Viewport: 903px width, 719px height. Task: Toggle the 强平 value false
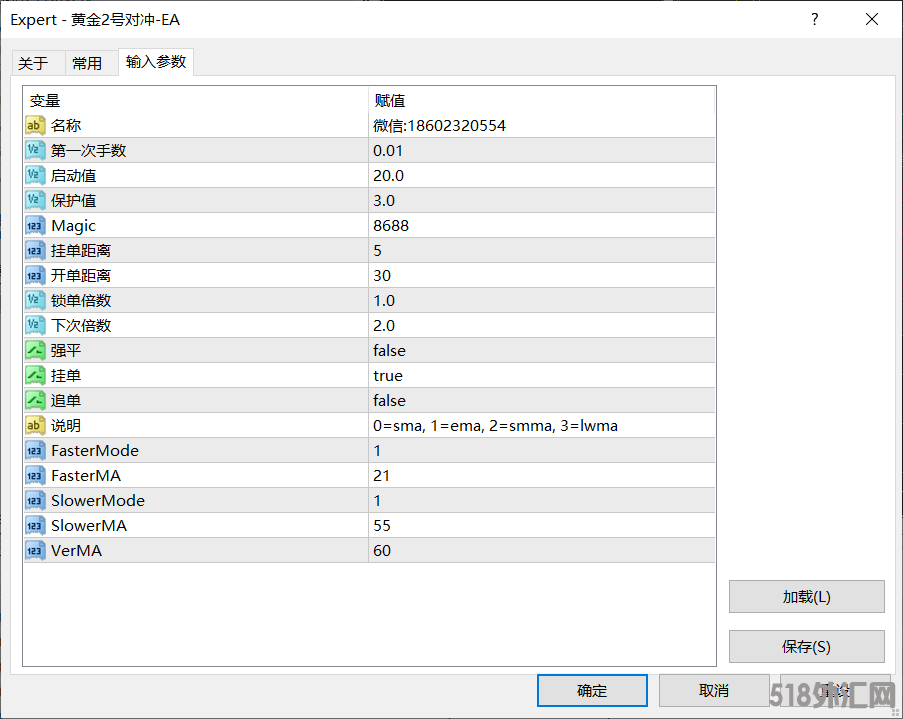click(389, 350)
